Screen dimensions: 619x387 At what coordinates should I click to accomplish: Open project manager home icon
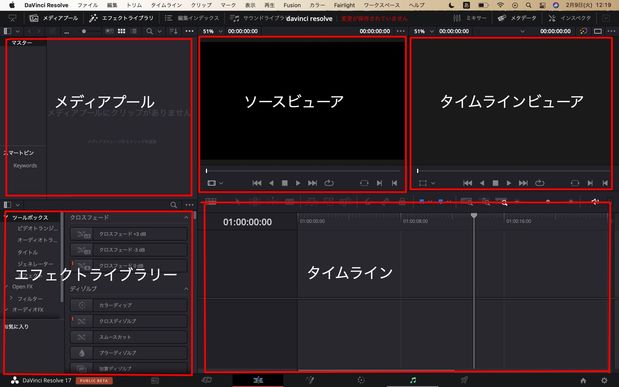click(x=583, y=381)
